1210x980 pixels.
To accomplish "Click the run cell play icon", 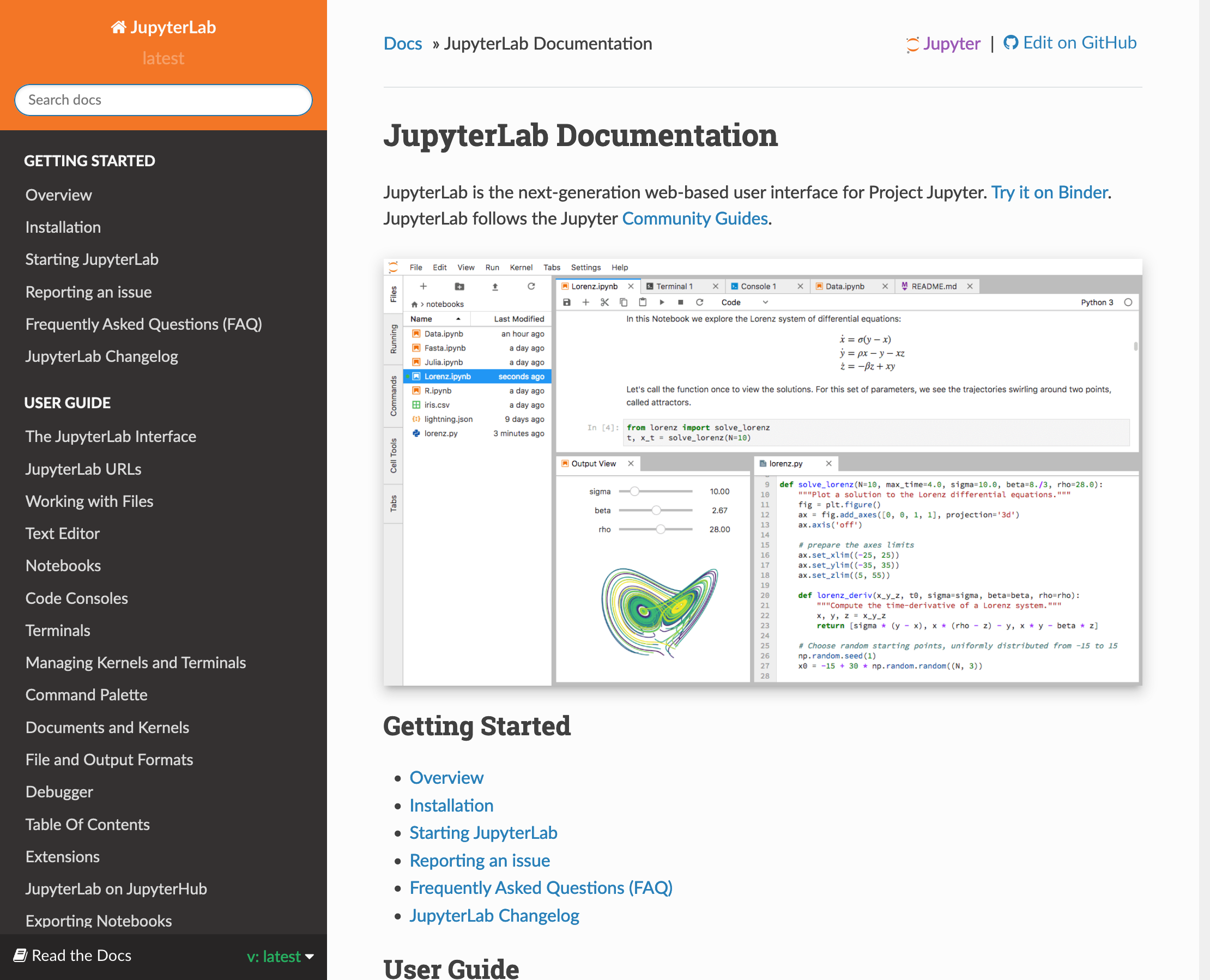I will click(662, 303).
